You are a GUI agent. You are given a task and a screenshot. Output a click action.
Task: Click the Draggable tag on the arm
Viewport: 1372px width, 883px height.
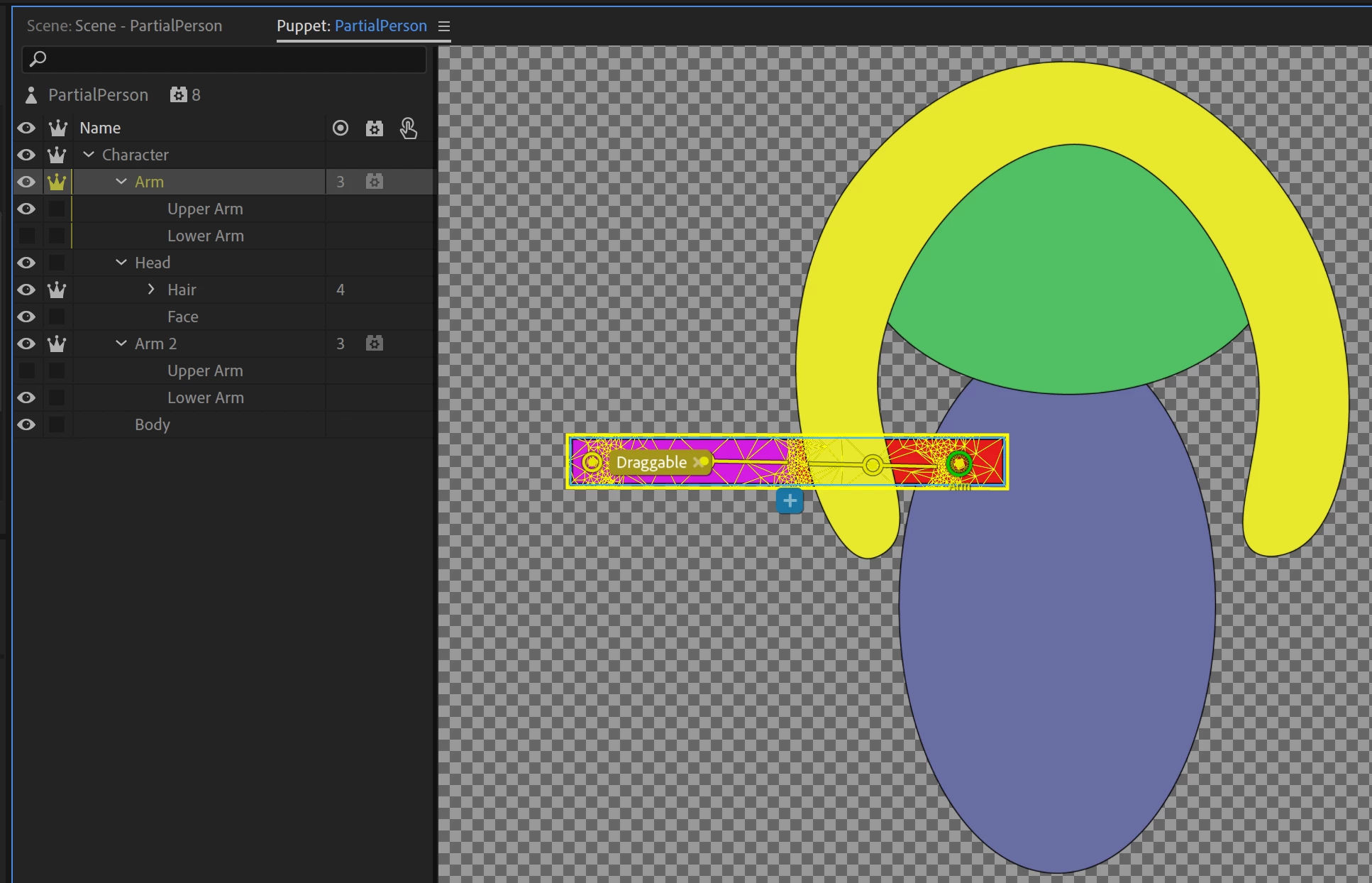651,462
